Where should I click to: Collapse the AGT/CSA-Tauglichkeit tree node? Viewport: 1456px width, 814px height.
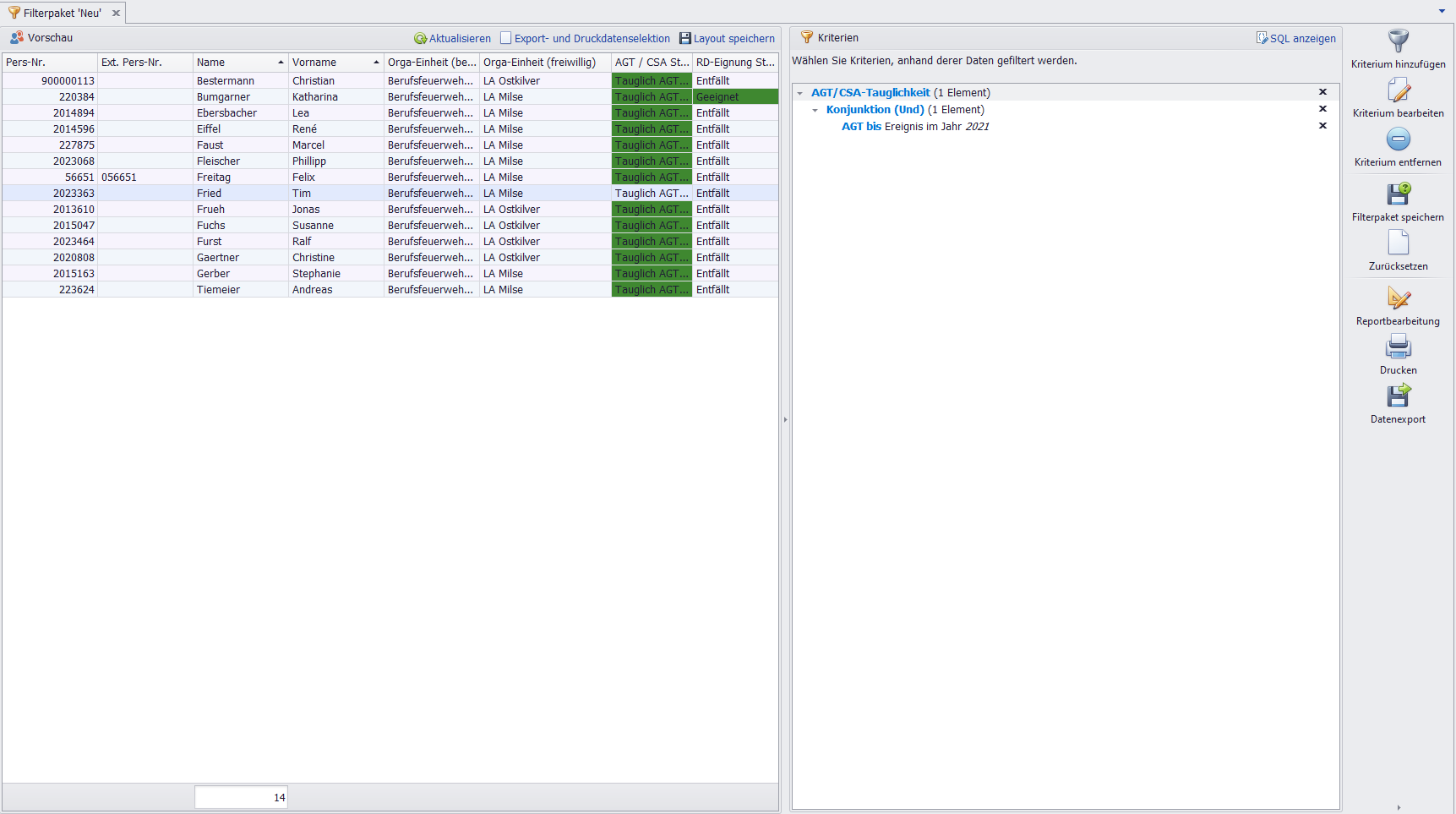click(x=800, y=93)
